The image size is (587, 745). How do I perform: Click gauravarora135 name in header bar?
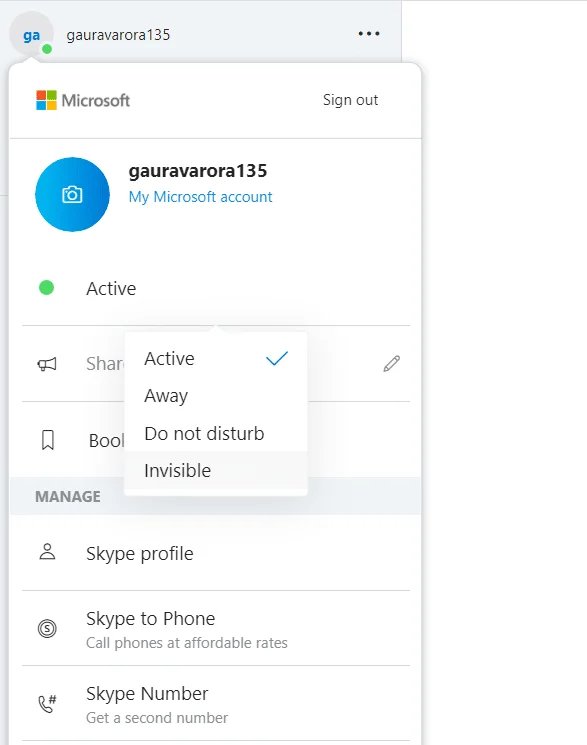click(x=118, y=35)
